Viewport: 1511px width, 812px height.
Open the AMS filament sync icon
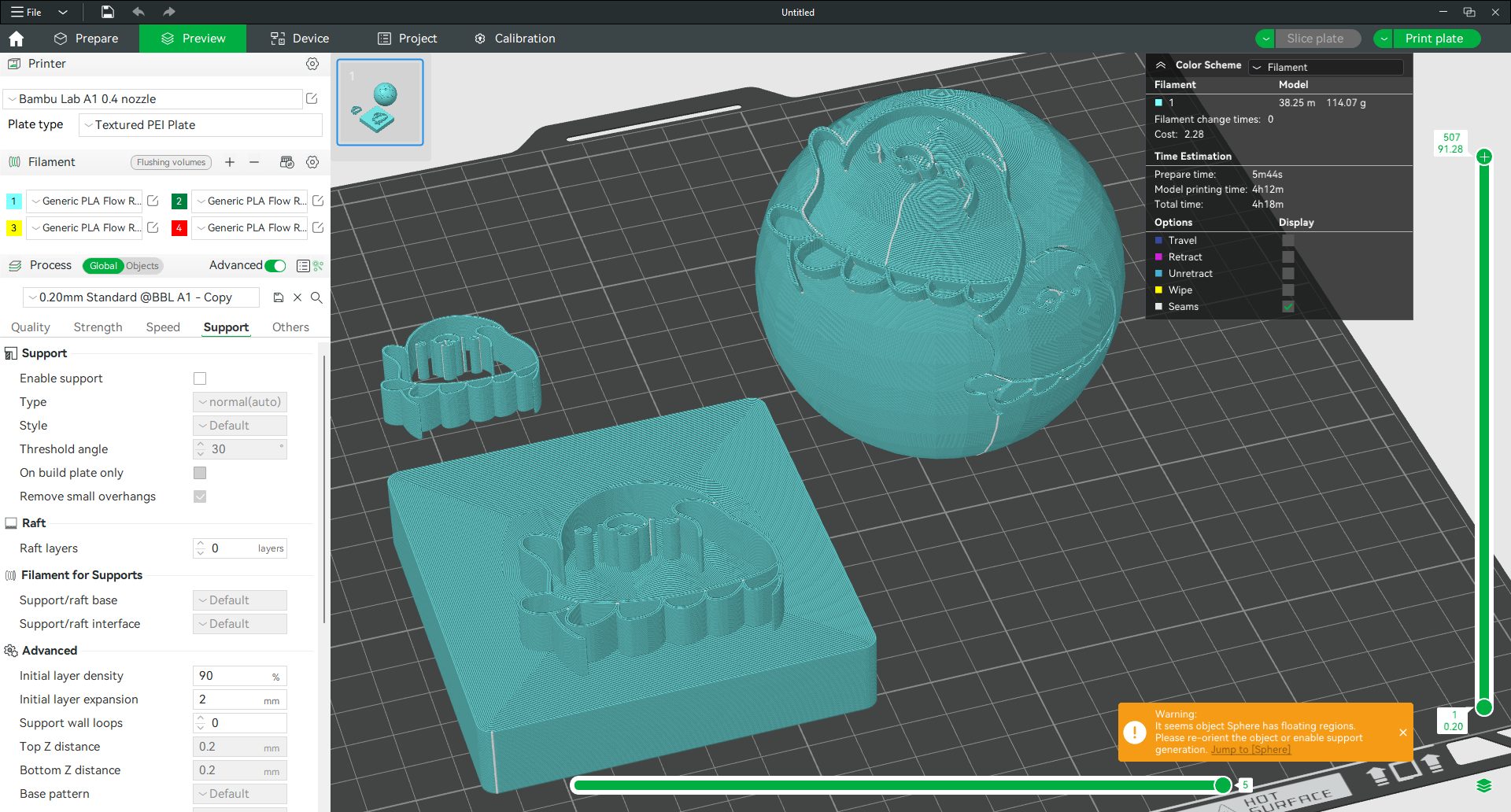point(287,162)
